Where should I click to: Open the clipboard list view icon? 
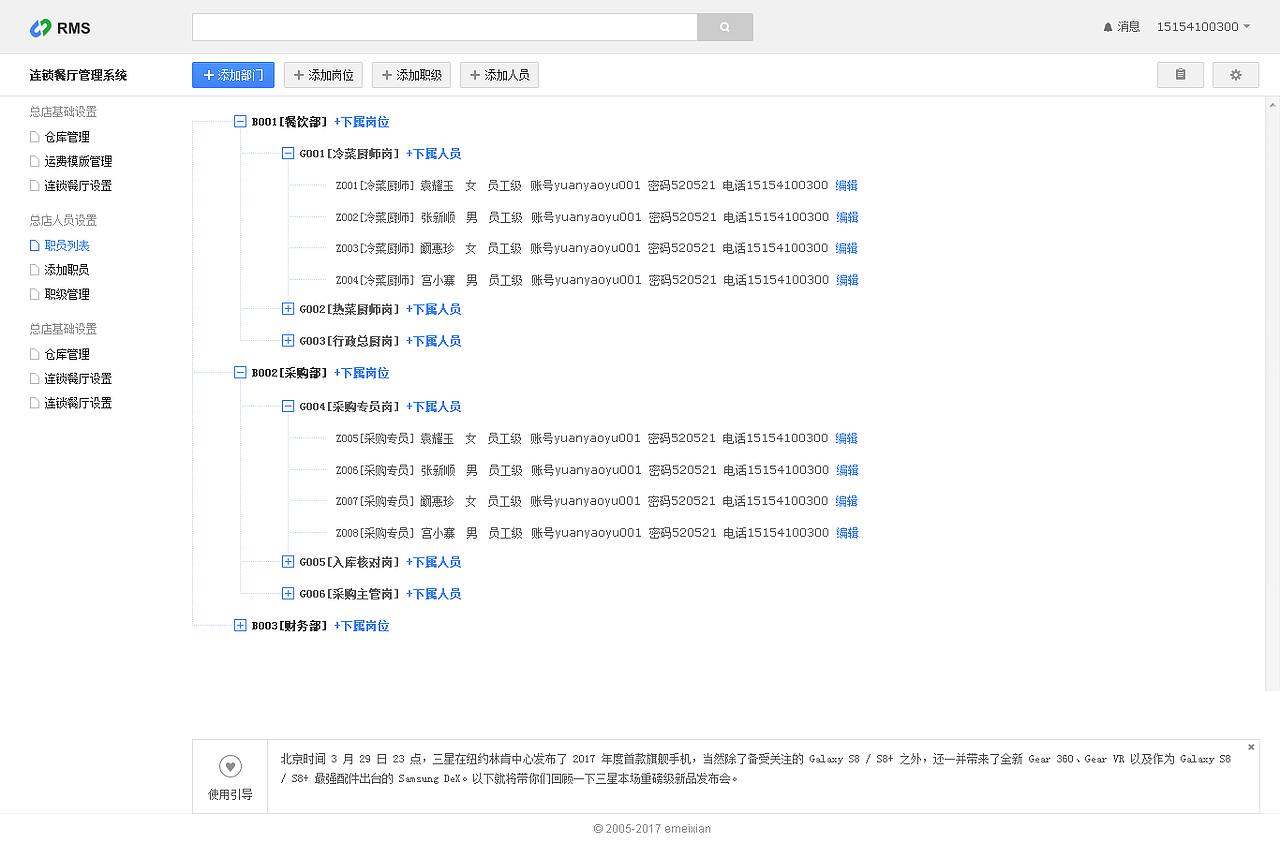pyautogui.click(x=1181, y=75)
